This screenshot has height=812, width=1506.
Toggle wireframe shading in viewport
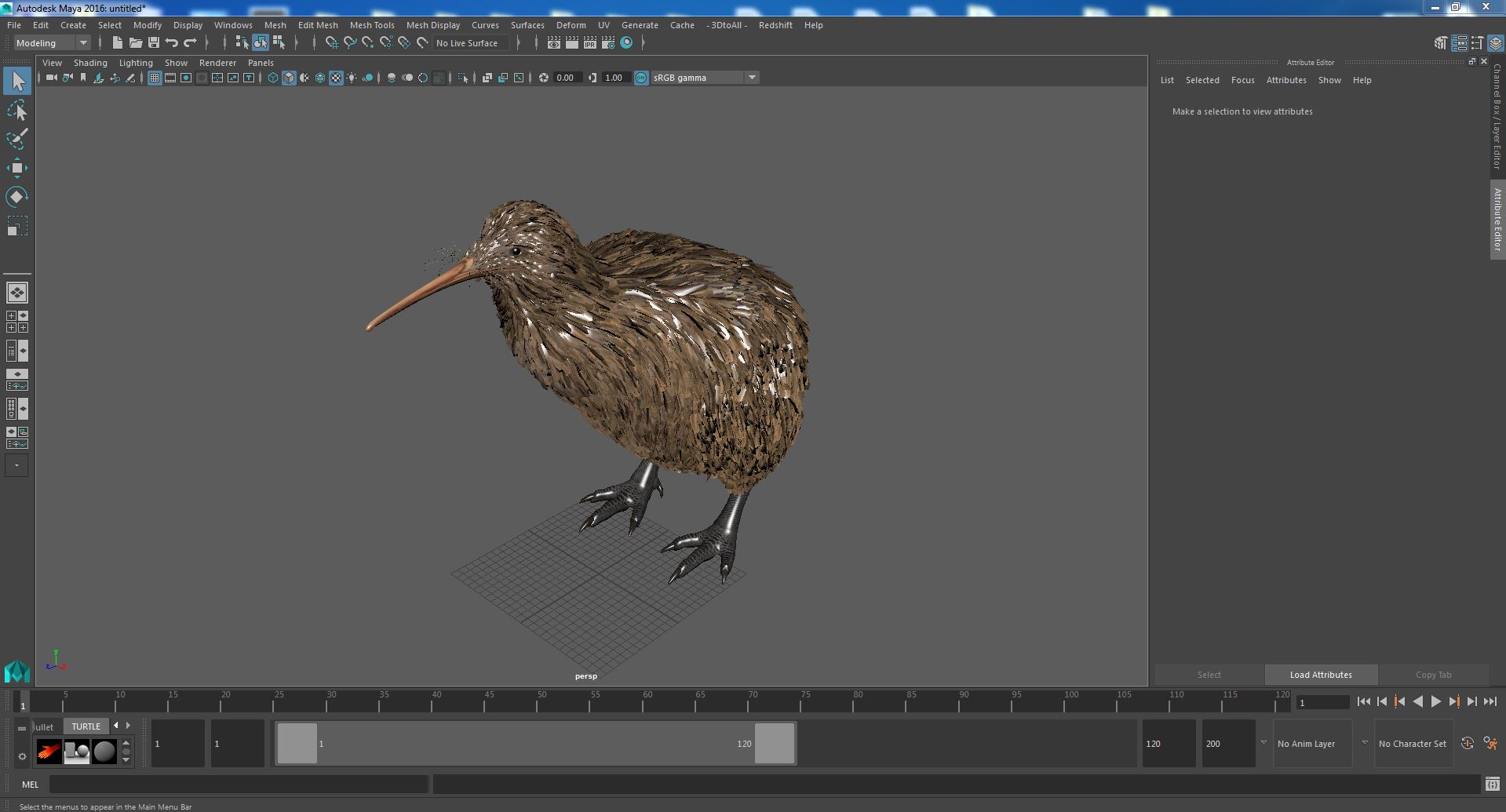coord(272,78)
